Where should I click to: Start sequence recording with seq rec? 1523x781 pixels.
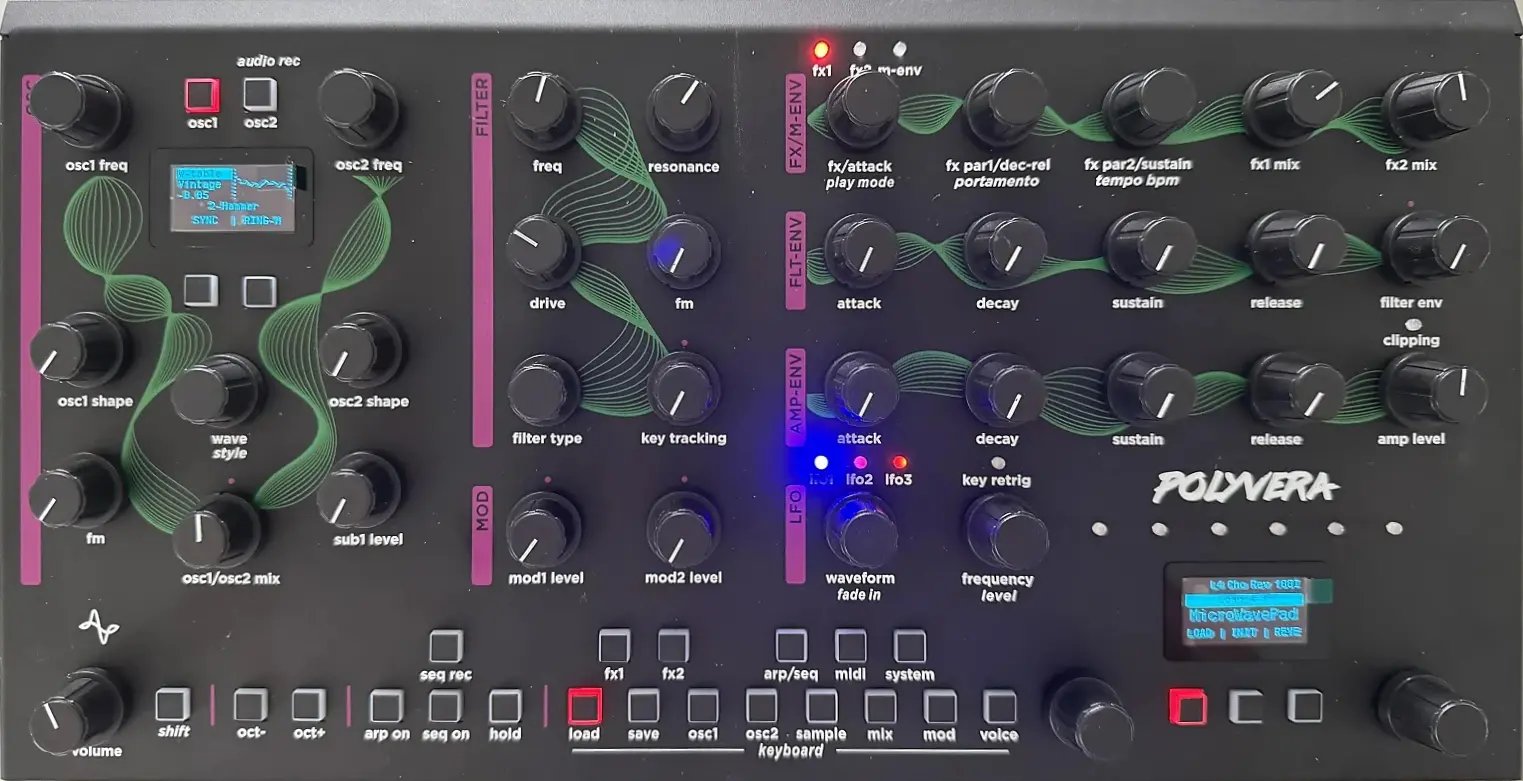445,646
